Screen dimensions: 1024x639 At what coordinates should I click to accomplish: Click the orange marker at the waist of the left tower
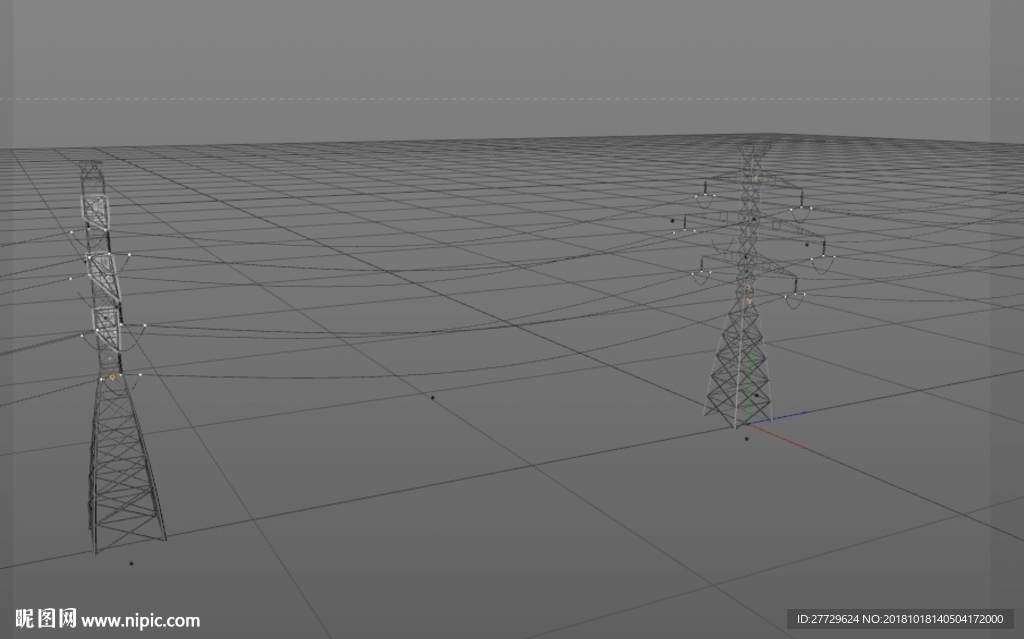coord(112,377)
